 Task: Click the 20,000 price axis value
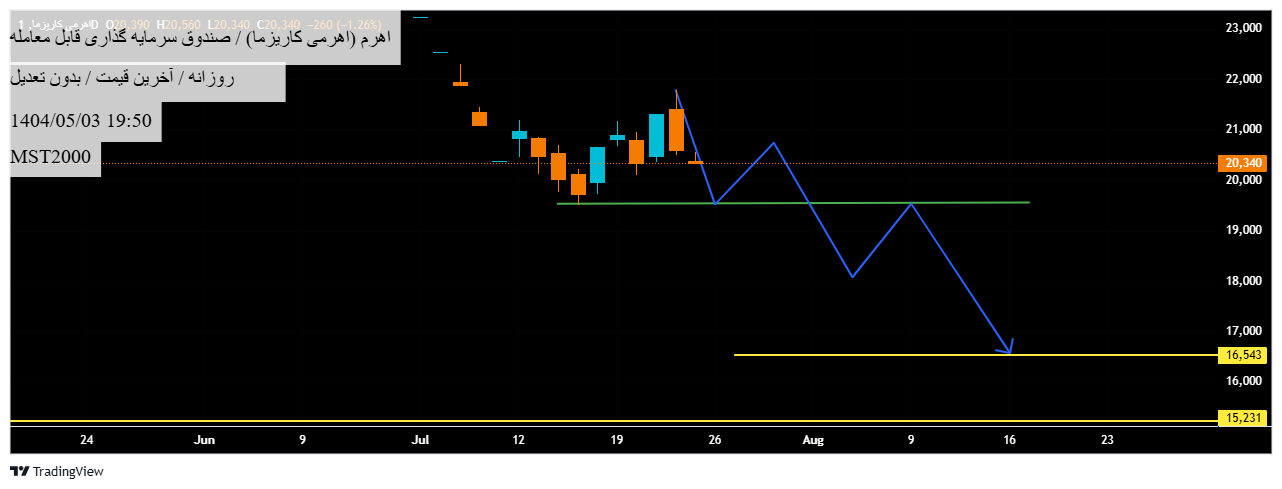(x=1243, y=180)
